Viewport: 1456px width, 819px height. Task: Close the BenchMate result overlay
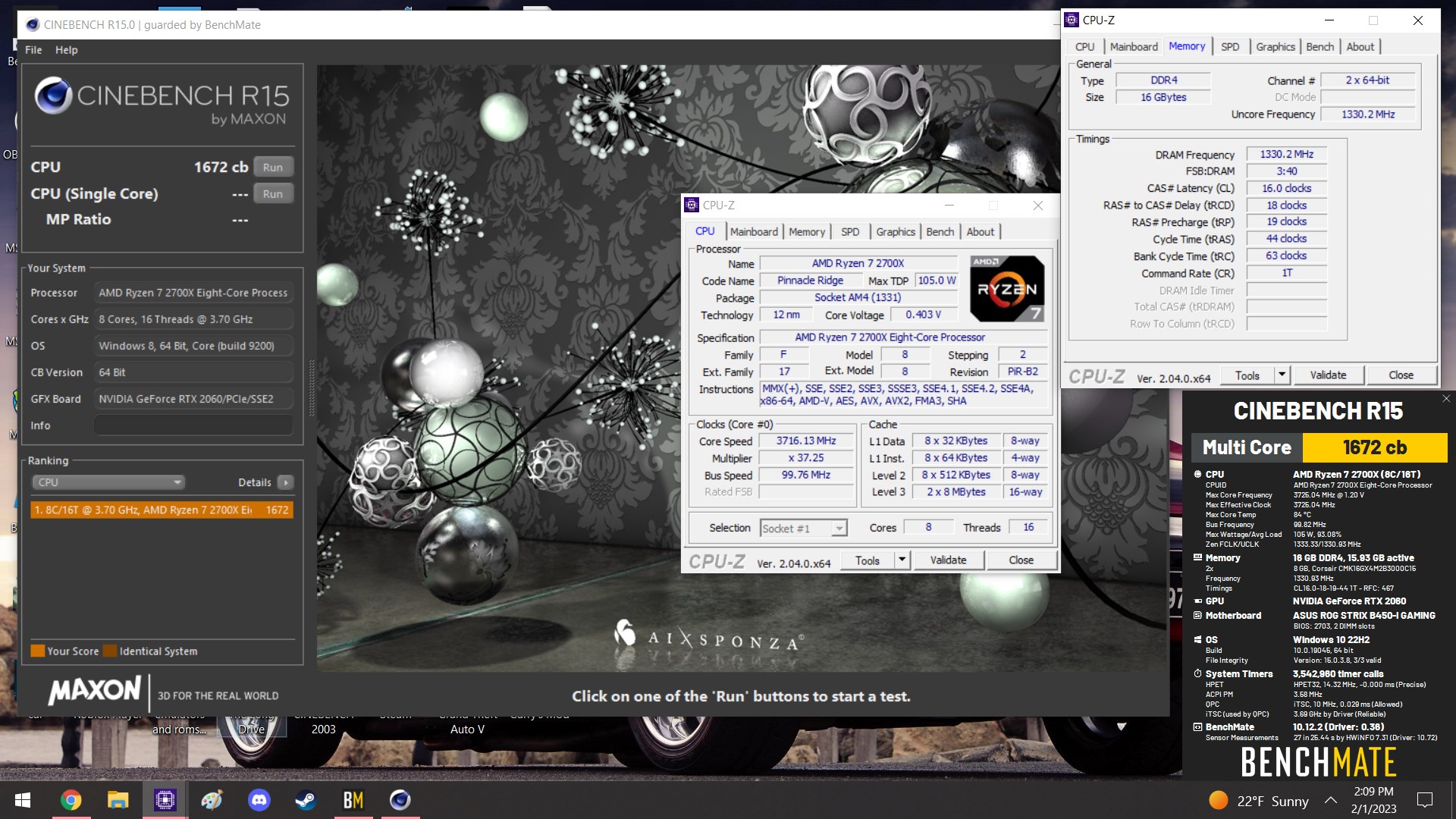tap(1446, 398)
